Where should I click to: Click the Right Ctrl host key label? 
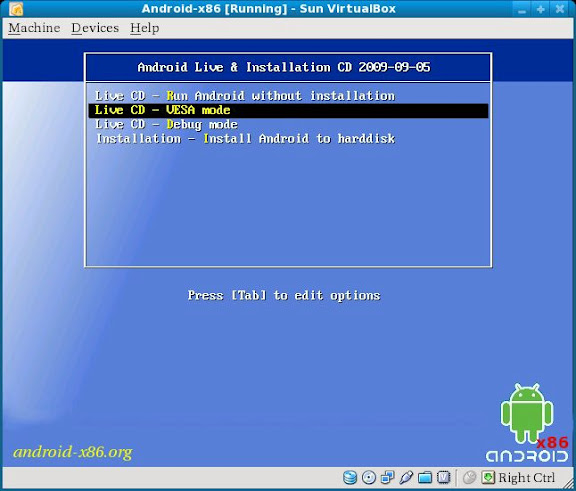click(526, 478)
